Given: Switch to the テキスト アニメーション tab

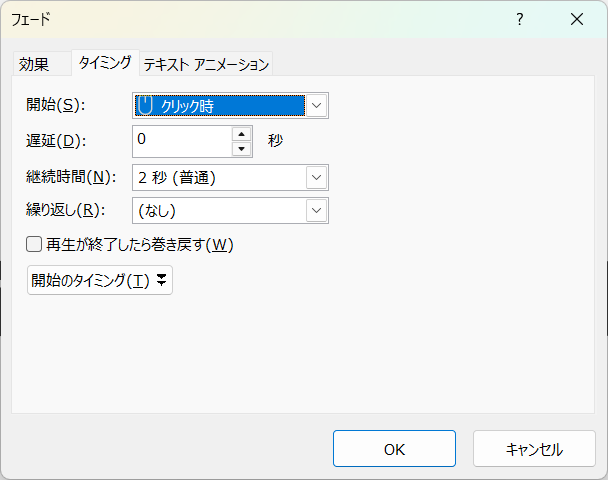Looking at the screenshot, I should (x=206, y=64).
